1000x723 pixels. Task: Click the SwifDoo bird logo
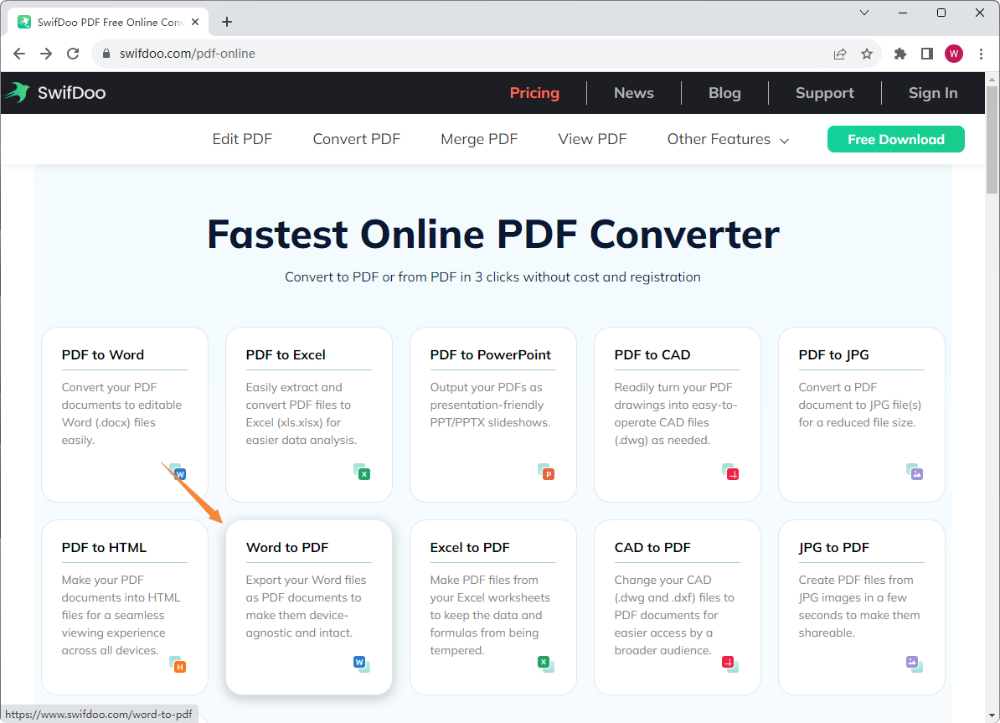(x=17, y=92)
